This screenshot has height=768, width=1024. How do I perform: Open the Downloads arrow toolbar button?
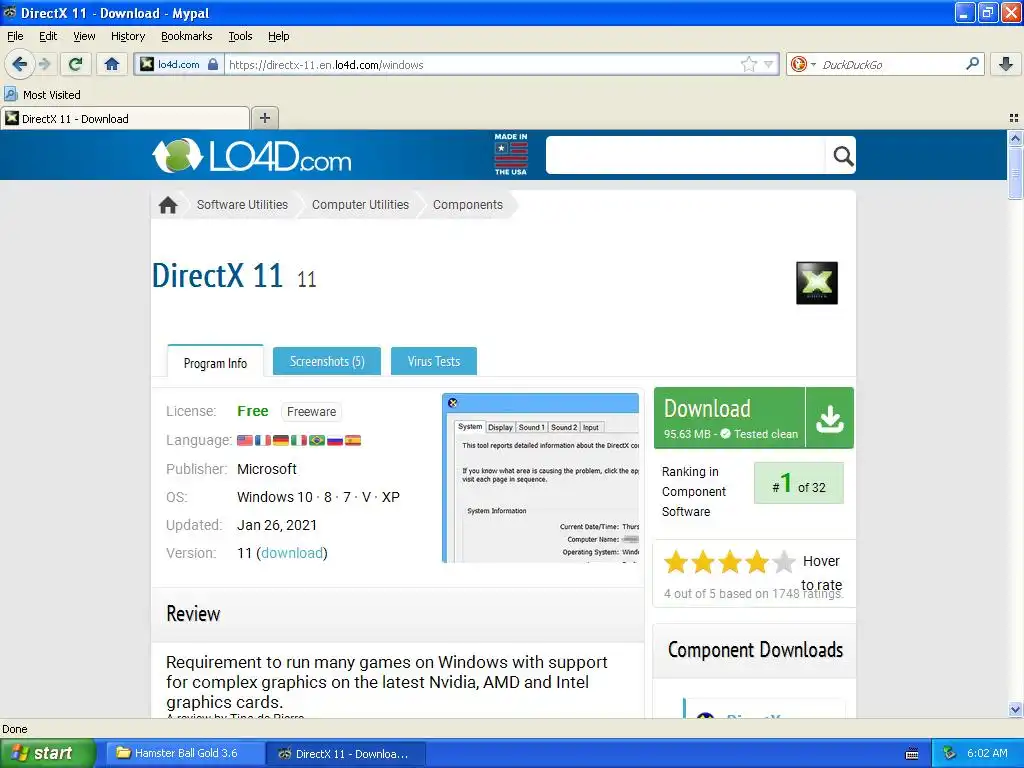1006,64
